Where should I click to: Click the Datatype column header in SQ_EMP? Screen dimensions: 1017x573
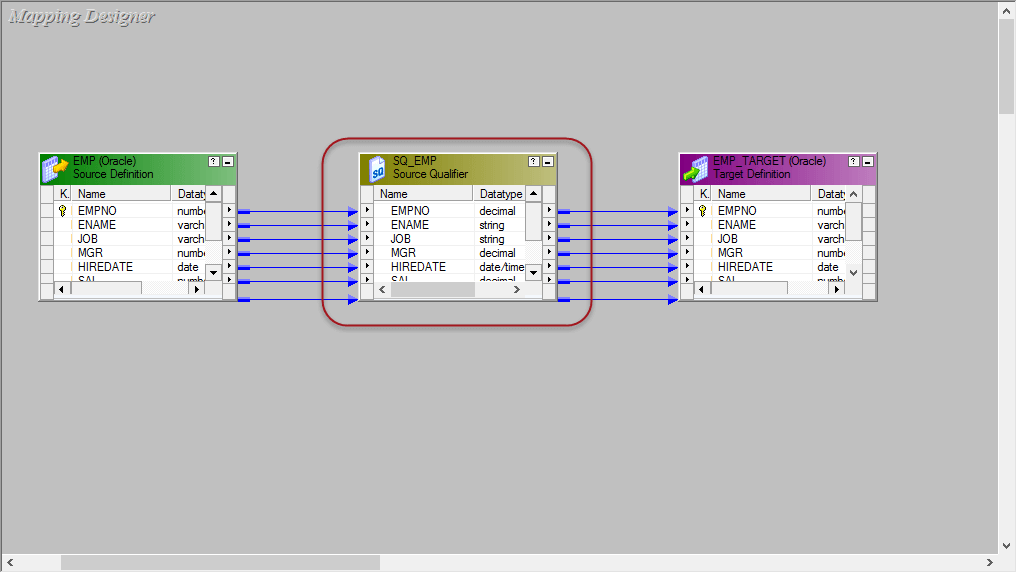tap(500, 194)
